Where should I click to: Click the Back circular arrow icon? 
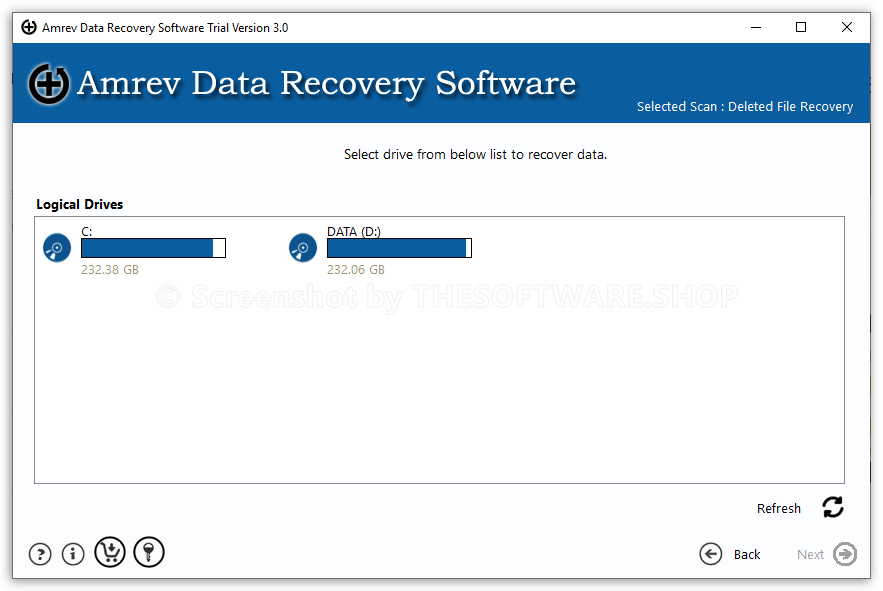tap(711, 553)
